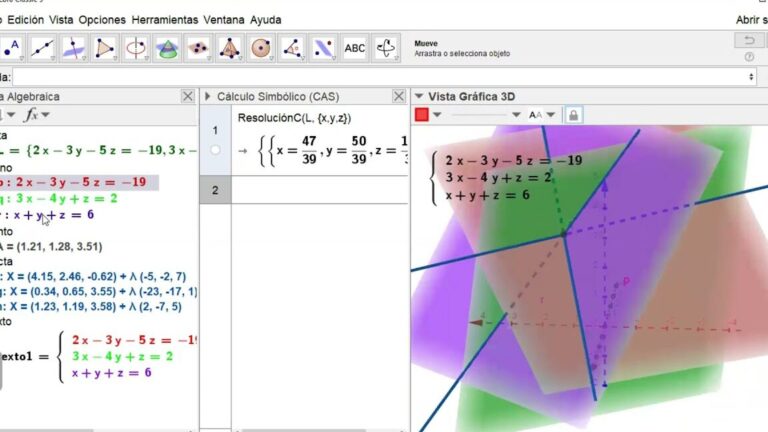Image resolution: width=768 pixels, height=432 pixels.
Task: Click the ResoluciónC(L, {x,y,z}) command text
Action: [294, 118]
